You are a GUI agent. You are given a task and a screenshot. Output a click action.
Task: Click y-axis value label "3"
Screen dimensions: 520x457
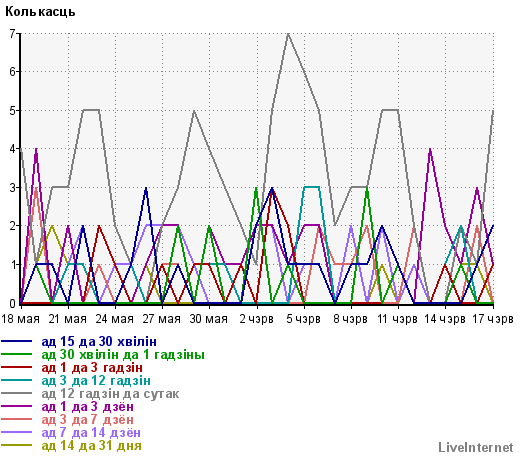(13, 188)
